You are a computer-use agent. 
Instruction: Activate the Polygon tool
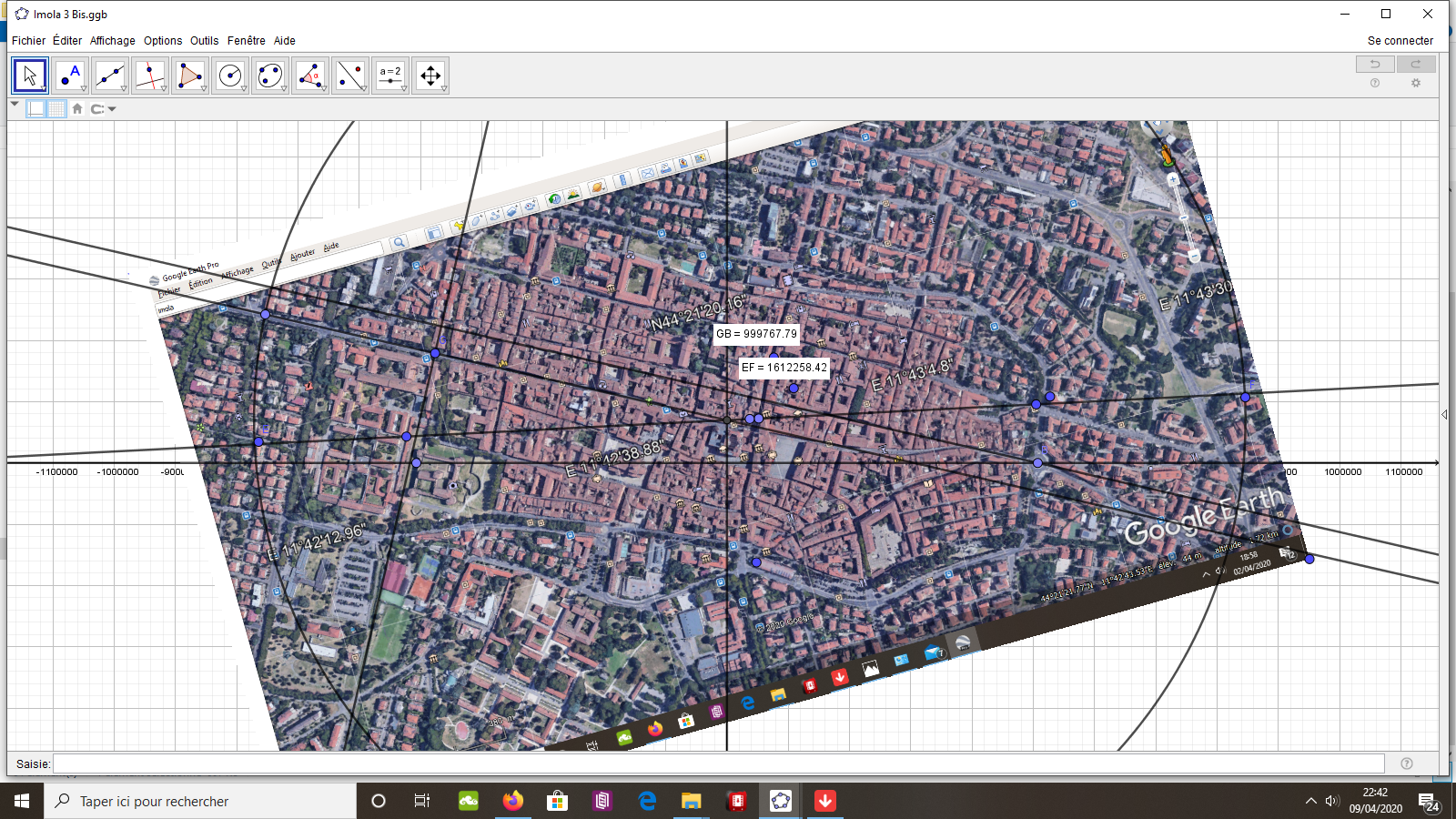190,76
